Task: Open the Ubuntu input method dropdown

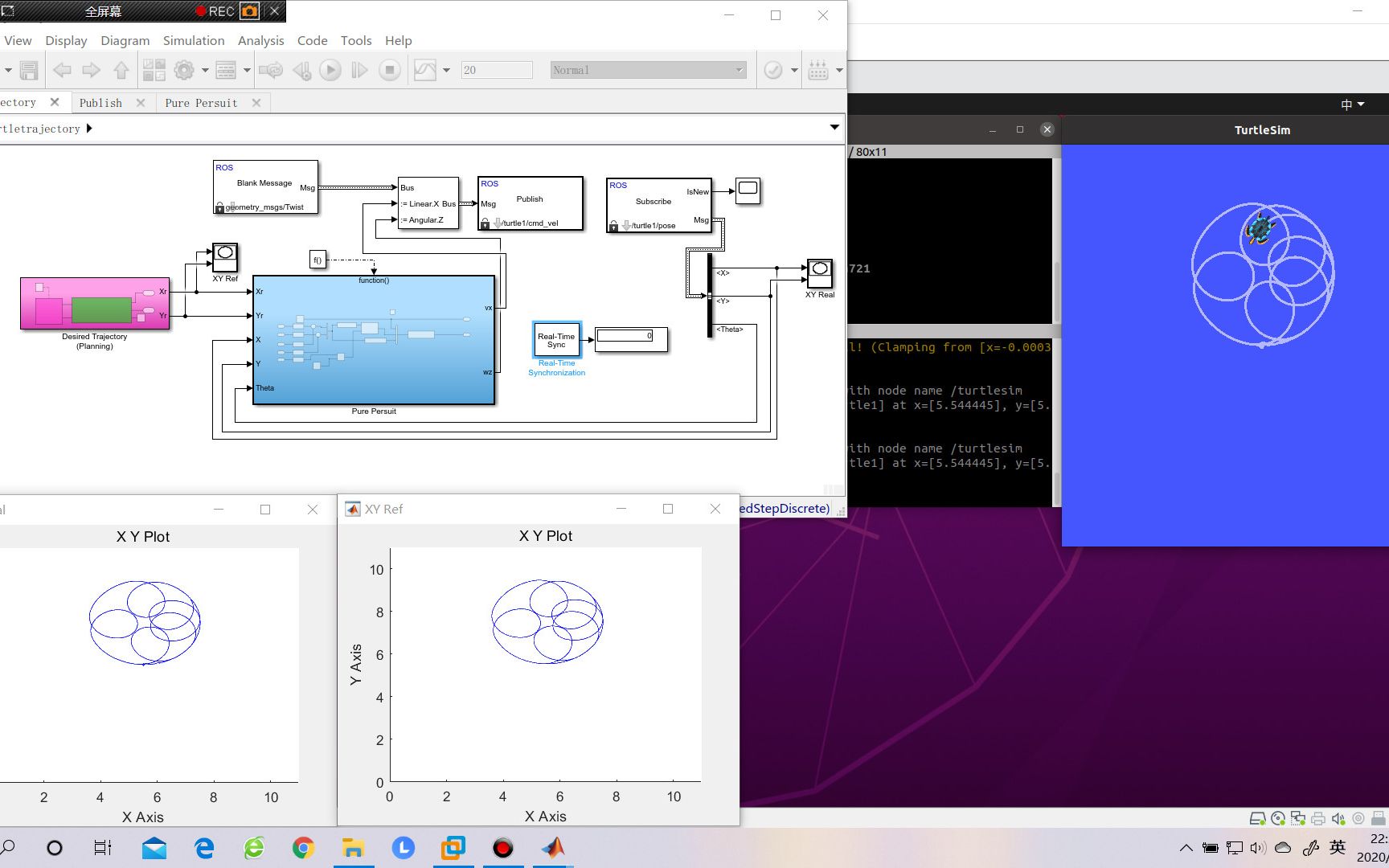Action: [1353, 104]
